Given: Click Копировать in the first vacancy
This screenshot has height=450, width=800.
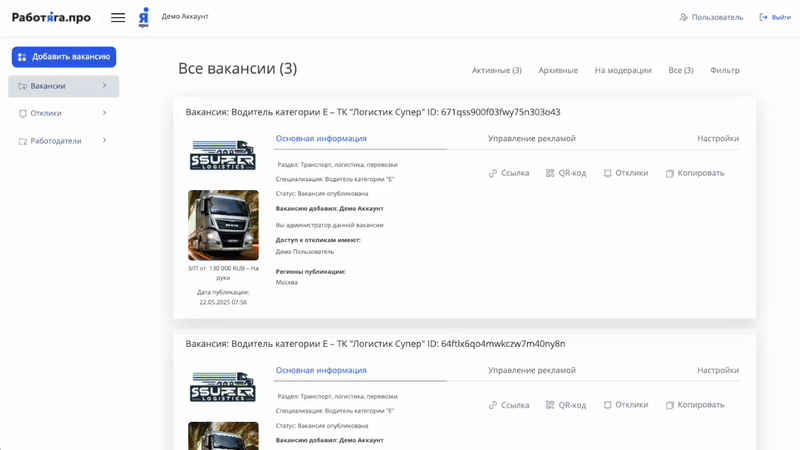Looking at the screenshot, I should coord(670,173).
